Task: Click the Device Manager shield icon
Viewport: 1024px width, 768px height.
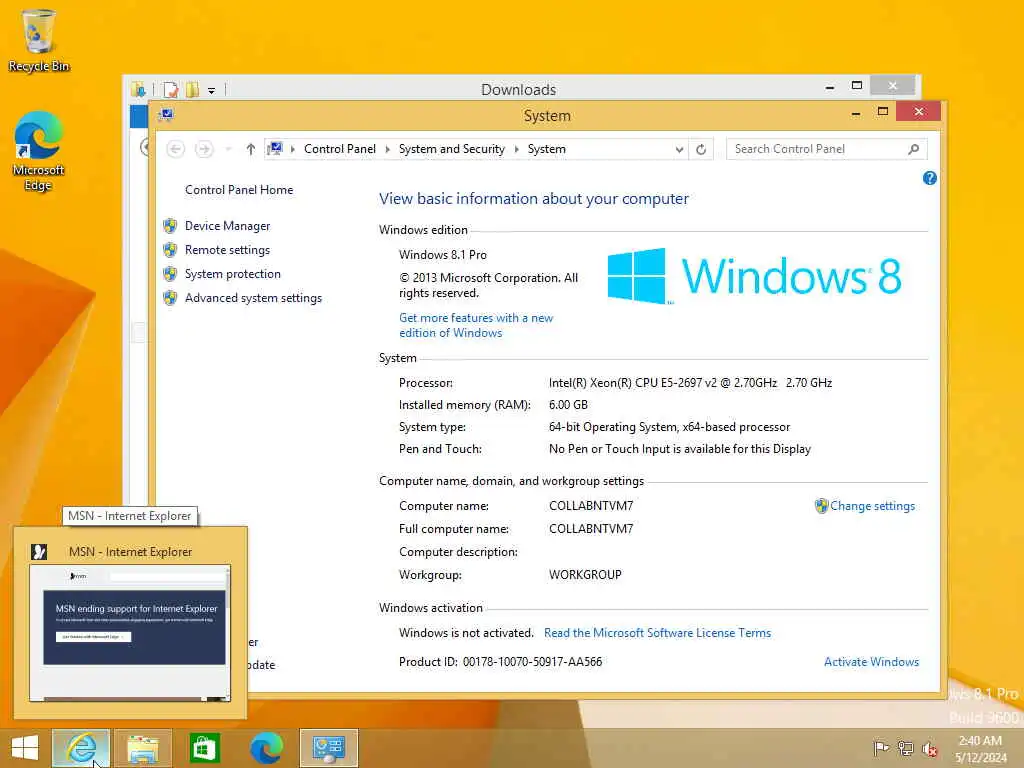Action: (x=170, y=226)
